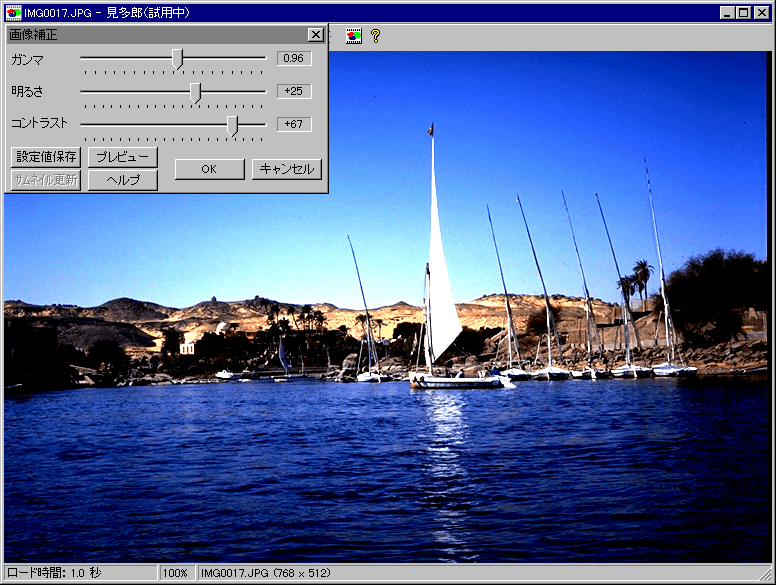776x585 pixels.
Task: Open help via the yellow question mark icon
Action: (x=376, y=36)
